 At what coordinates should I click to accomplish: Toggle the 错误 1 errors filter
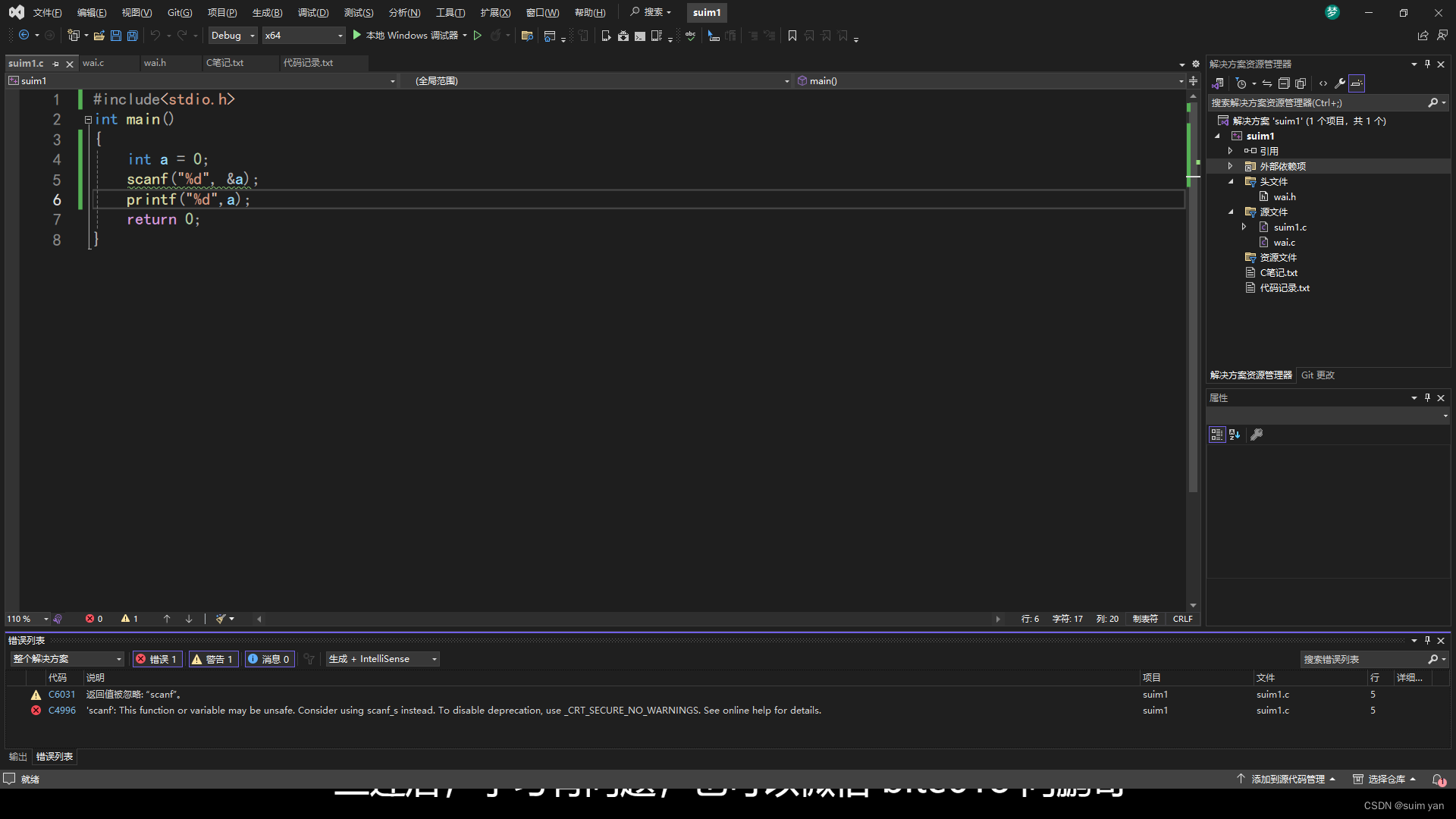[x=158, y=659]
